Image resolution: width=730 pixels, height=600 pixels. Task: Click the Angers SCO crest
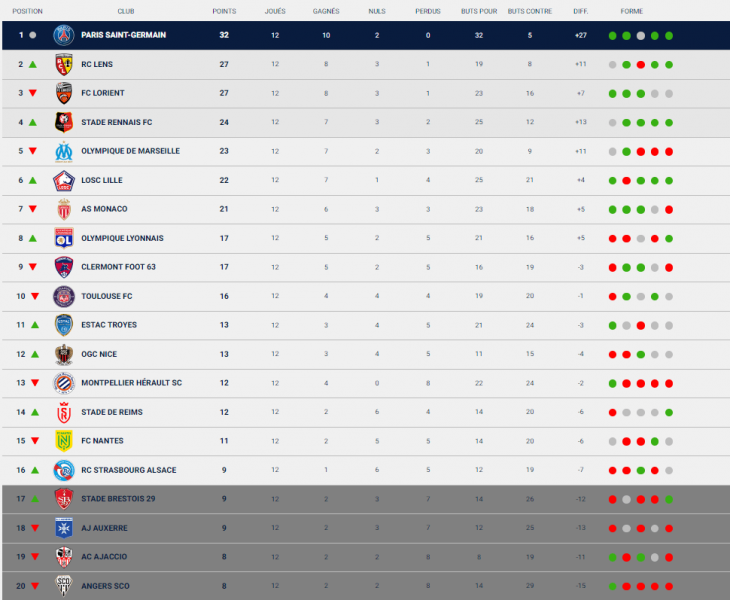tap(64, 586)
